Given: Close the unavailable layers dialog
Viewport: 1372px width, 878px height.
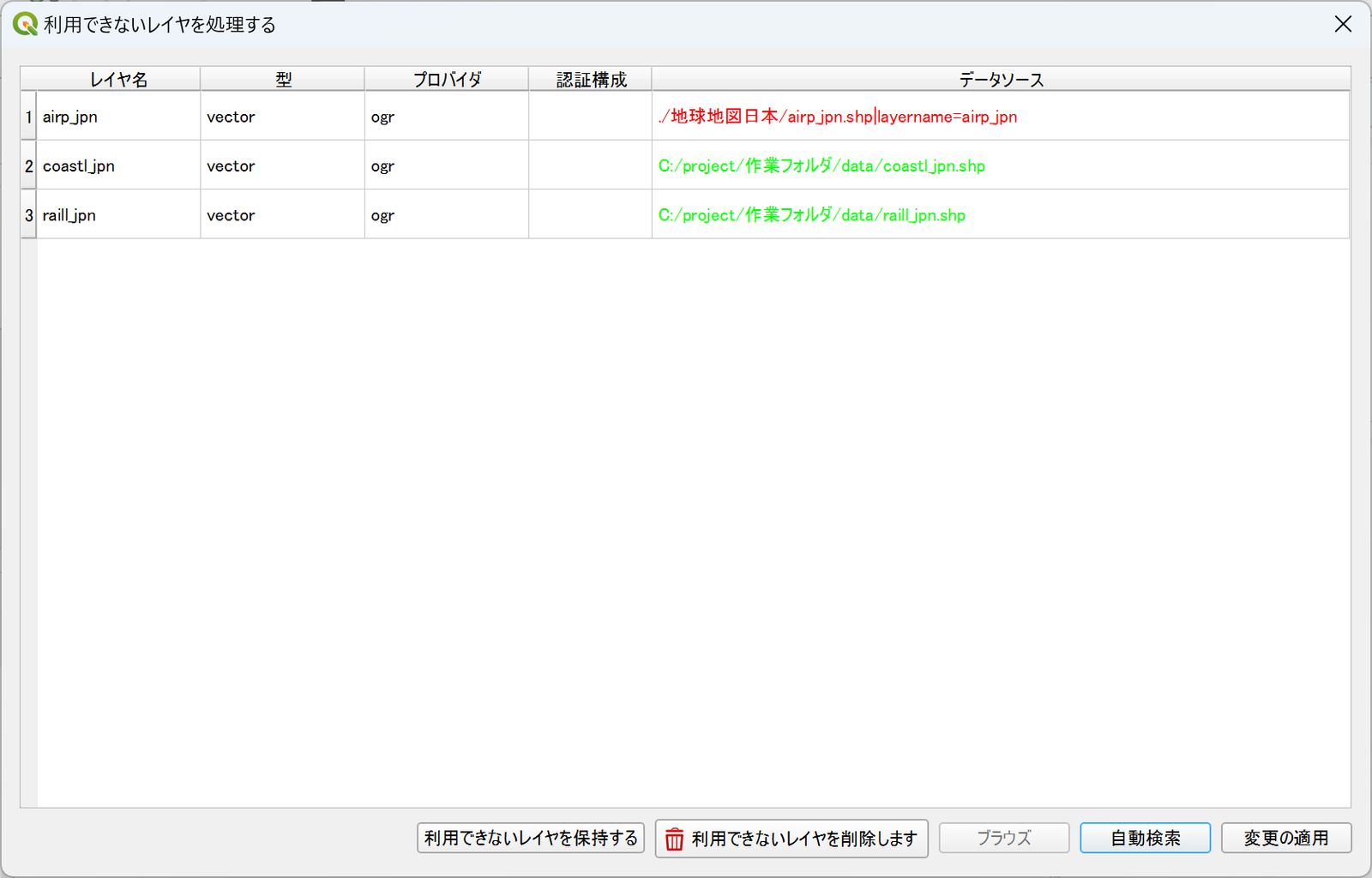Looking at the screenshot, I should tap(1343, 24).
